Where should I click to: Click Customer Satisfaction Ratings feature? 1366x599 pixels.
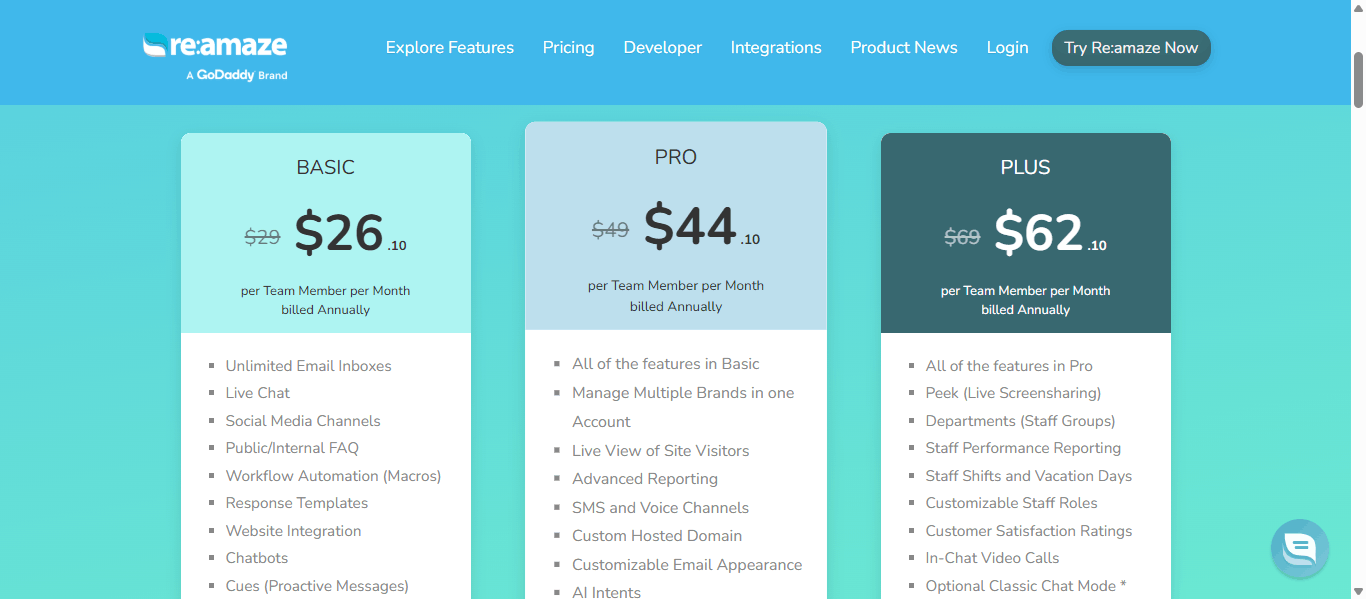click(1029, 531)
